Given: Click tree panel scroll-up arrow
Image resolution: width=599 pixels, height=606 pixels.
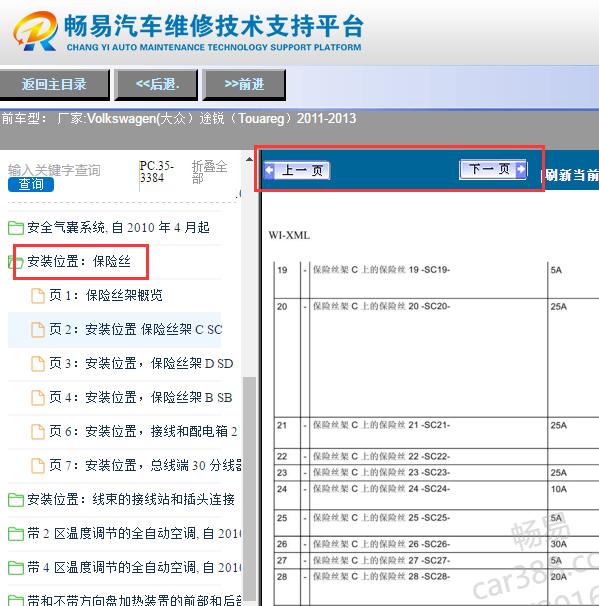Looking at the screenshot, I should point(249,159).
